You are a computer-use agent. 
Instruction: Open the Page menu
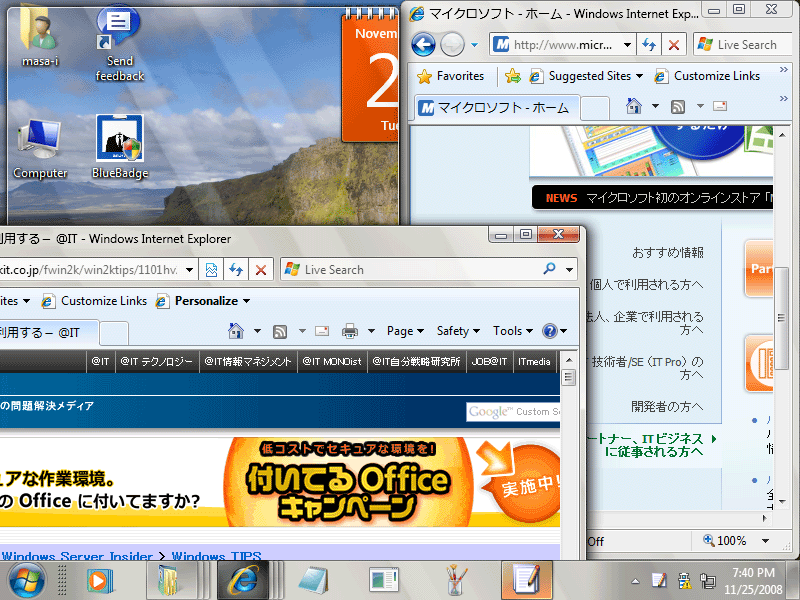pos(405,331)
